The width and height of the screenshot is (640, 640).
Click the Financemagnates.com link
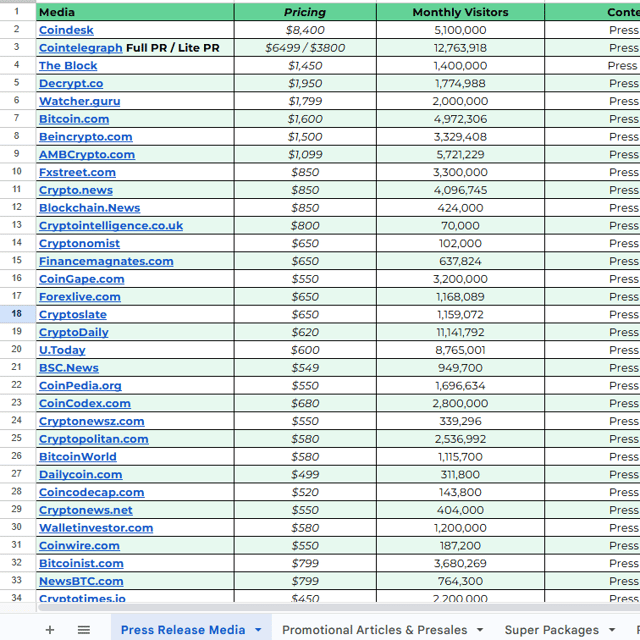106,261
